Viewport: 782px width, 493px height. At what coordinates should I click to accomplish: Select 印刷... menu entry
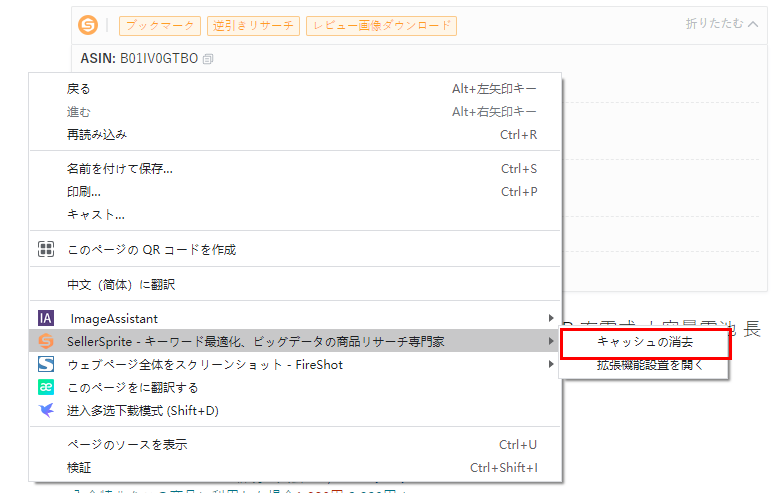click(x=295, y=191)
